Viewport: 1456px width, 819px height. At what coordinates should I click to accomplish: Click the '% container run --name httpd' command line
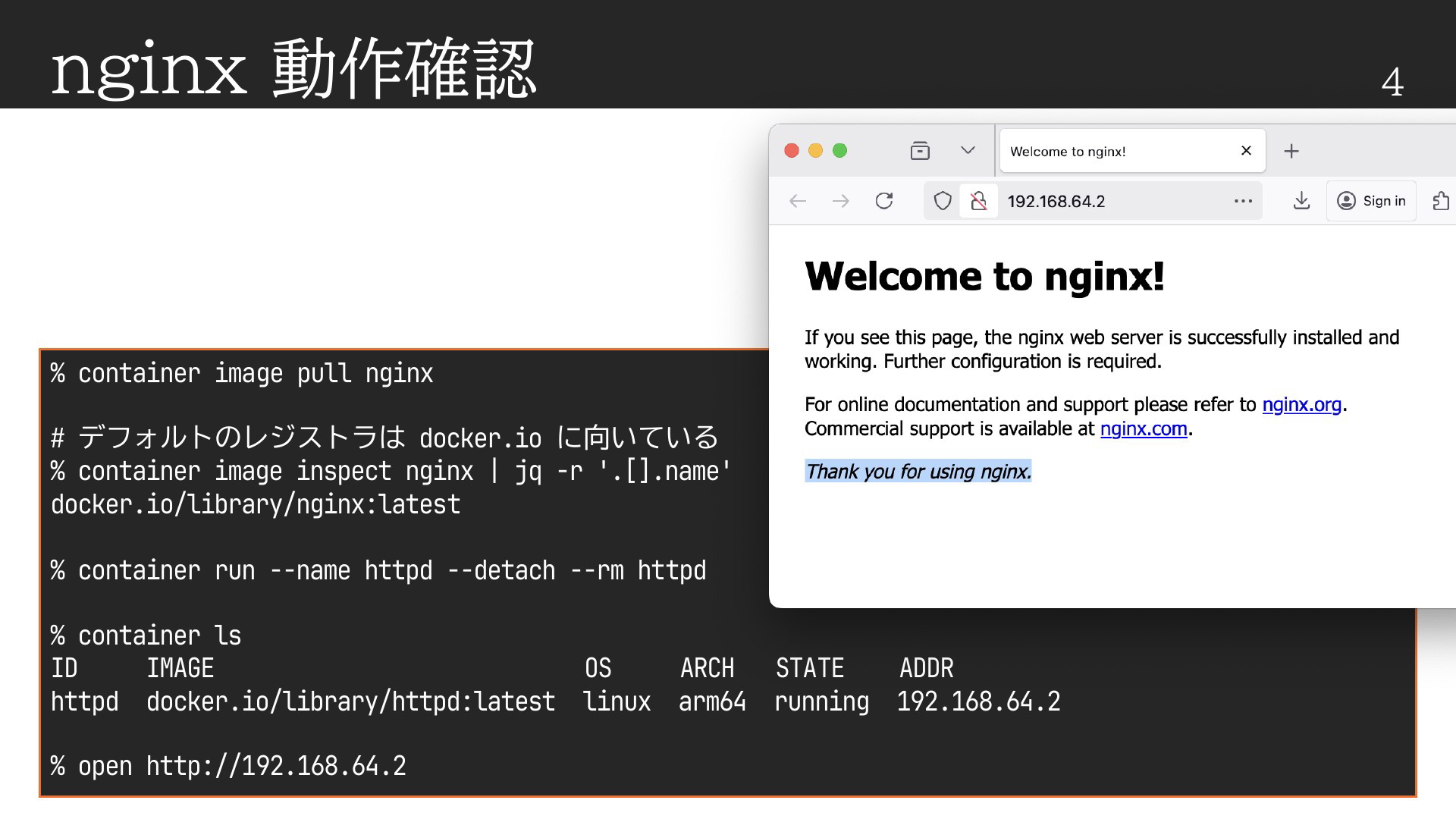pyautogui.click(x=378, y=570)
